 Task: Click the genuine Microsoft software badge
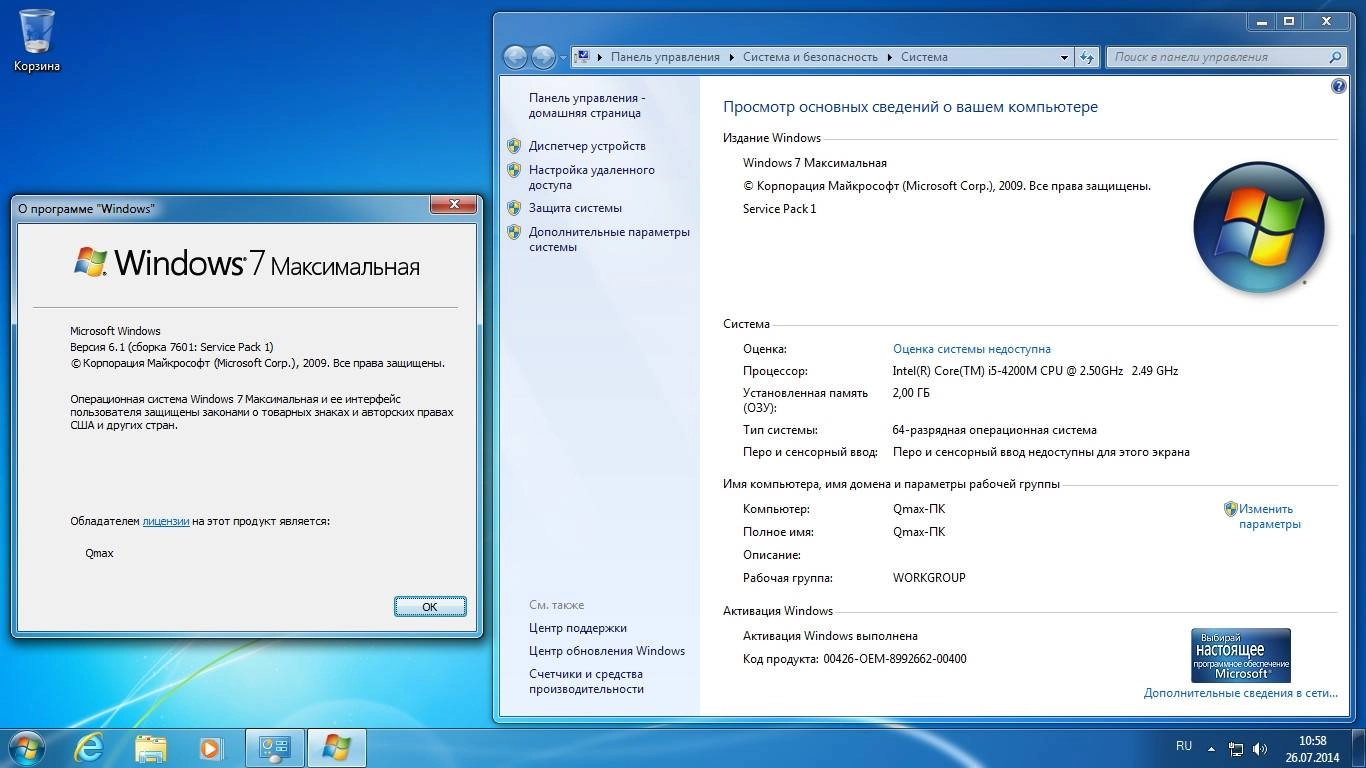(x=1240, y=655)
